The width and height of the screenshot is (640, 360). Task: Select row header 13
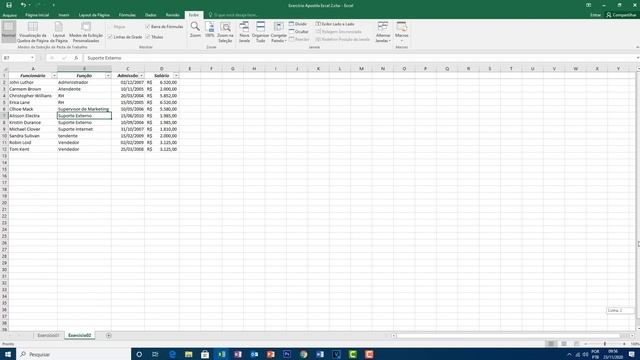point(4,156)
